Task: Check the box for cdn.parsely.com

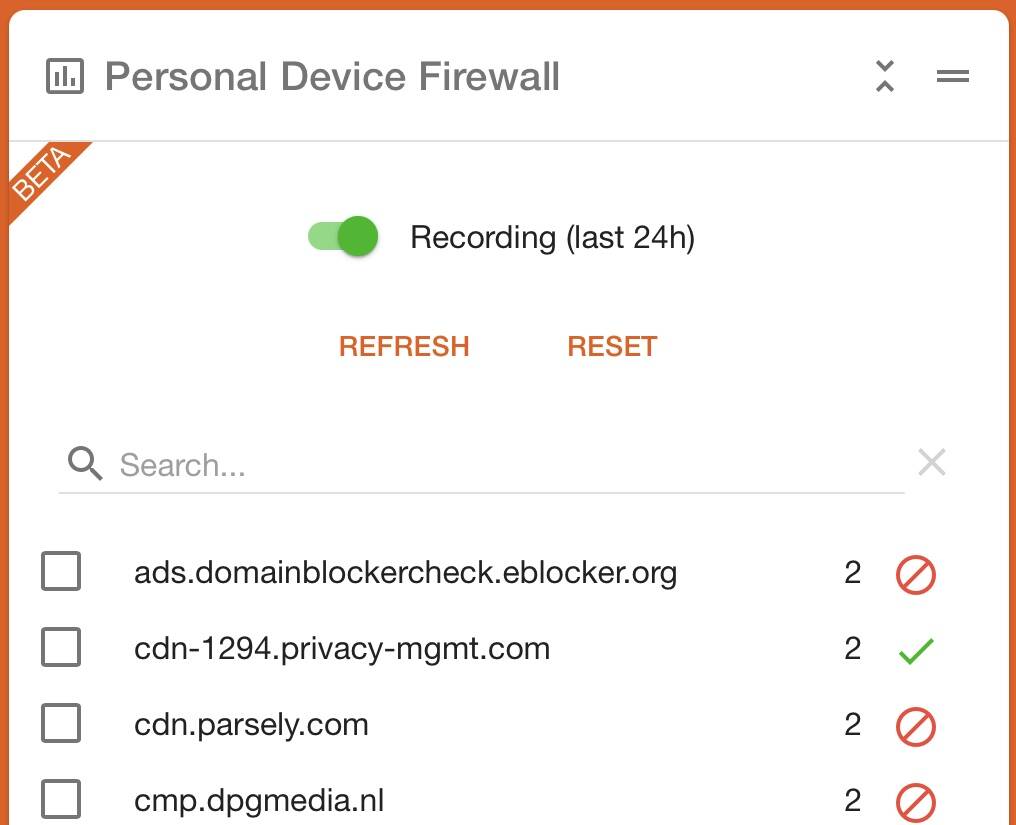Action: pos(61,723)
